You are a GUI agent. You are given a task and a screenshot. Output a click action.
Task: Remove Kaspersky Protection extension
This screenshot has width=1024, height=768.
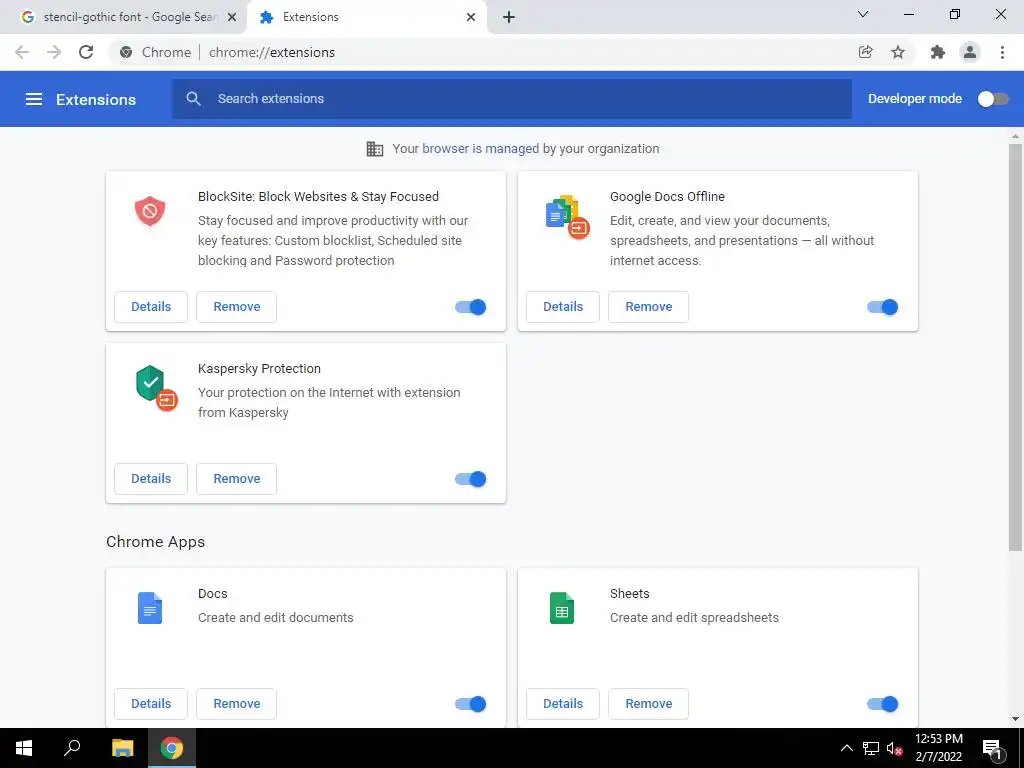click(236, 479)
